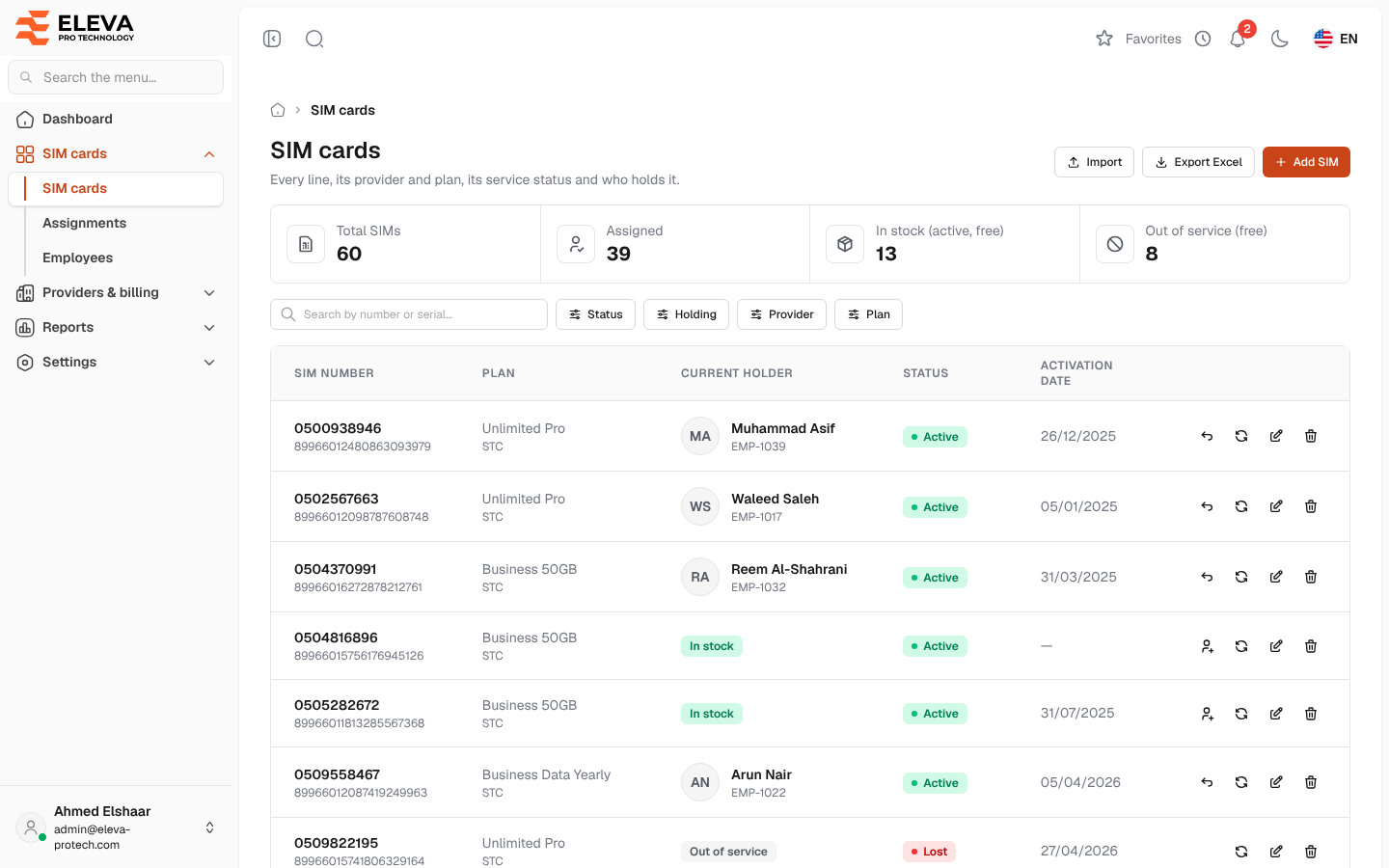Screen dimensions: 1389x868
Task: Focus the Search by number or serial field
Action: coord(409,314)
